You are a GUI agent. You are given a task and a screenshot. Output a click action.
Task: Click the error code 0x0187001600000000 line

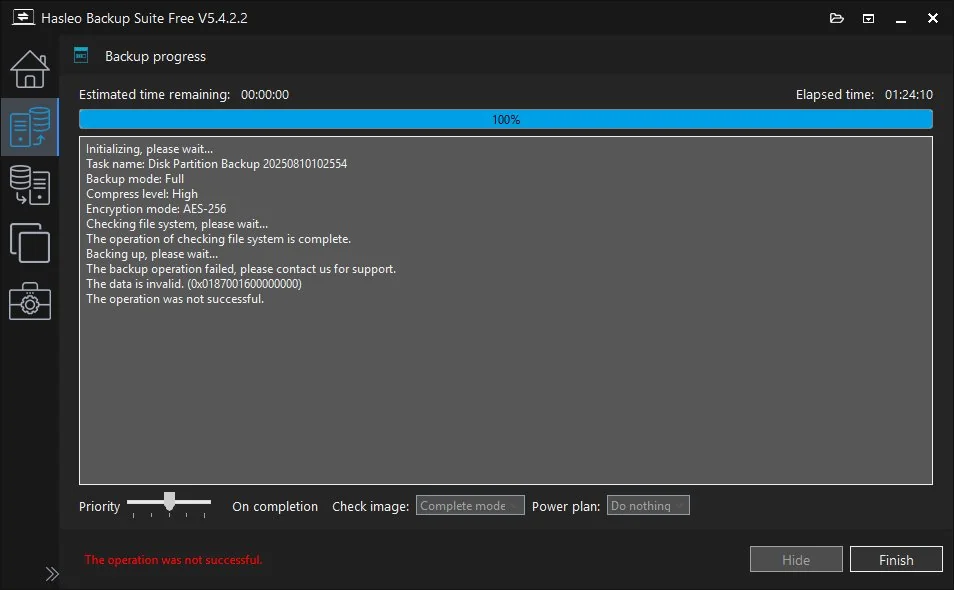click(193, 284)
